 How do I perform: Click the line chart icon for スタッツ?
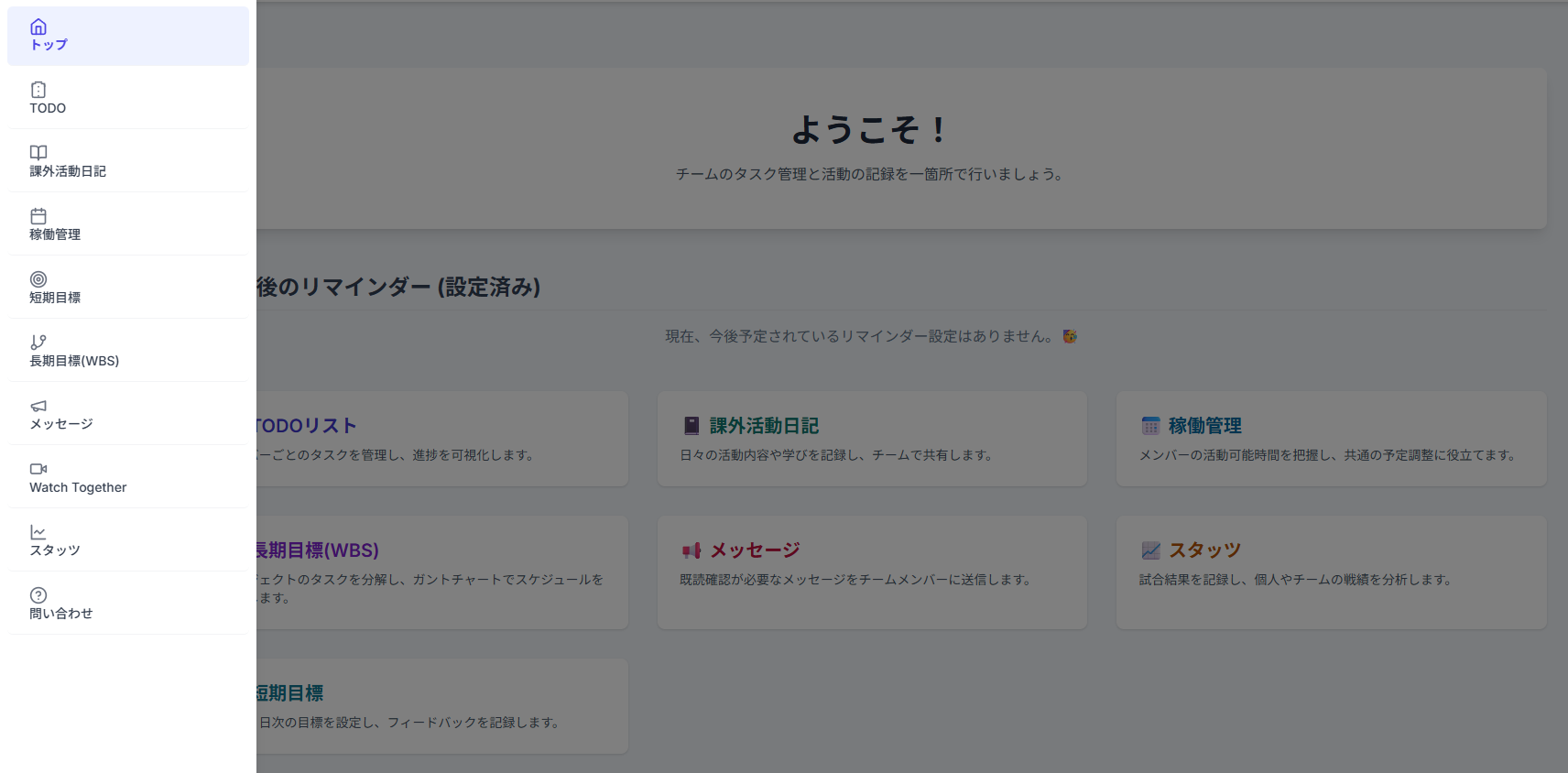(x=38, y=532)
